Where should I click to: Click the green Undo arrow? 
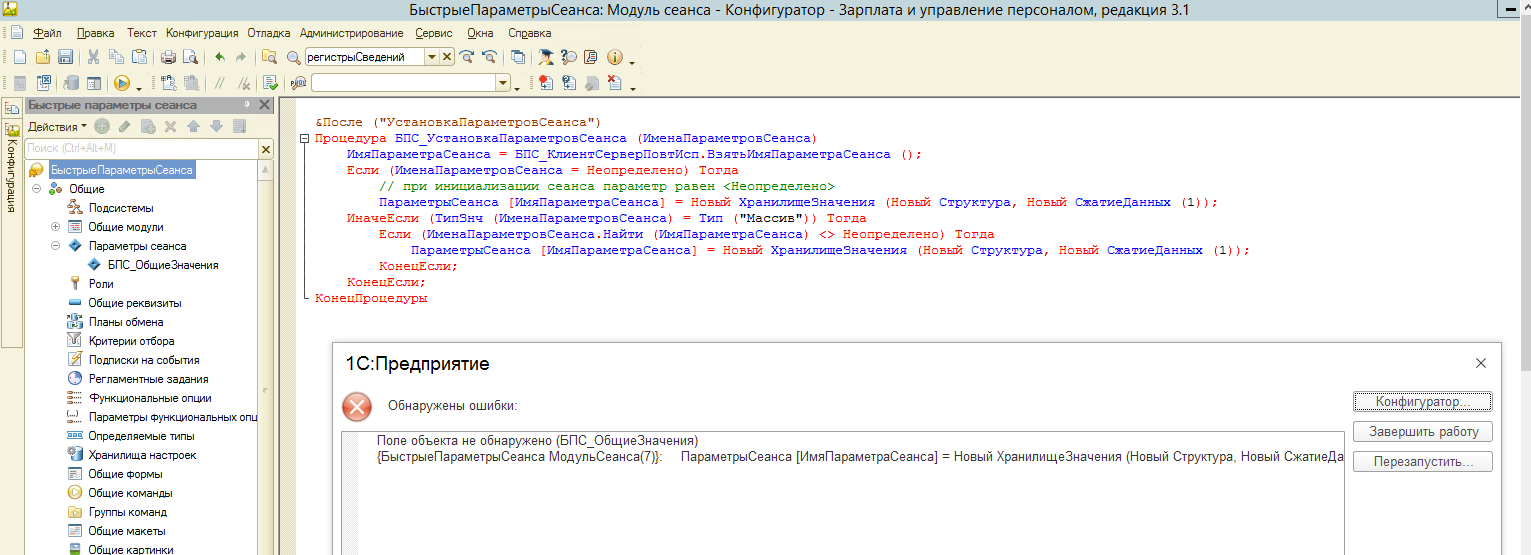tap(219, 57)
